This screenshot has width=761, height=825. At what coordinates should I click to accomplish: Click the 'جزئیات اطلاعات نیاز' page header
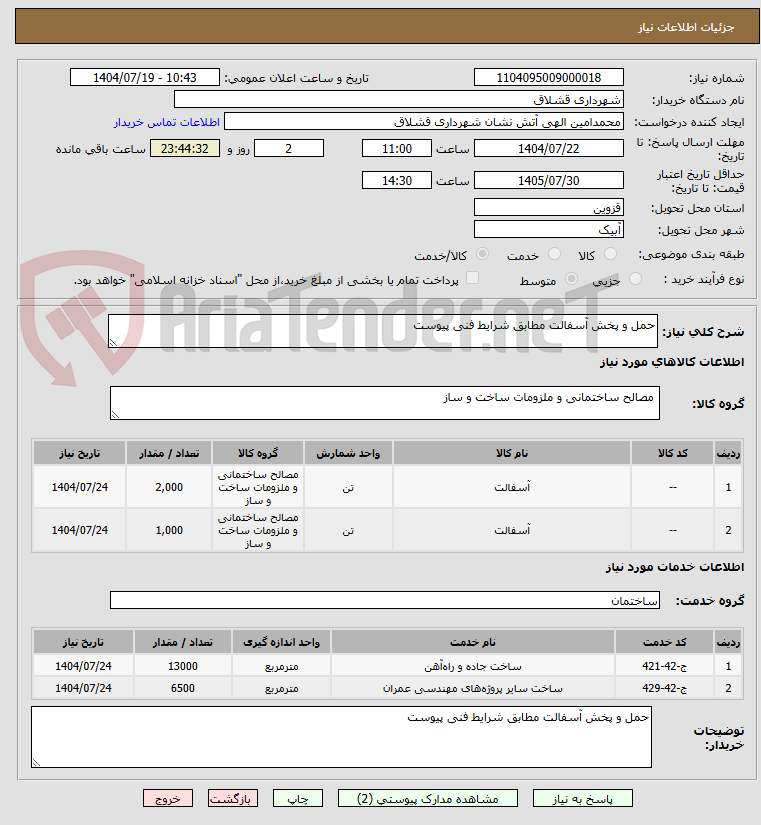coord(686,27)
